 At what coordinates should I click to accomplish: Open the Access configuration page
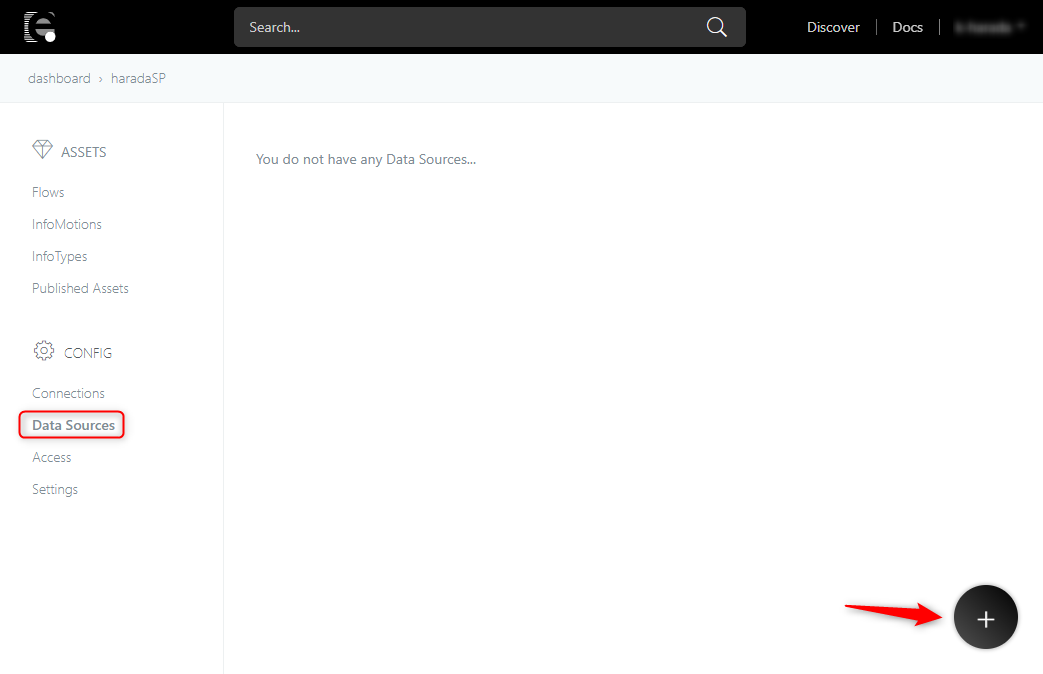tap(52, 457)
